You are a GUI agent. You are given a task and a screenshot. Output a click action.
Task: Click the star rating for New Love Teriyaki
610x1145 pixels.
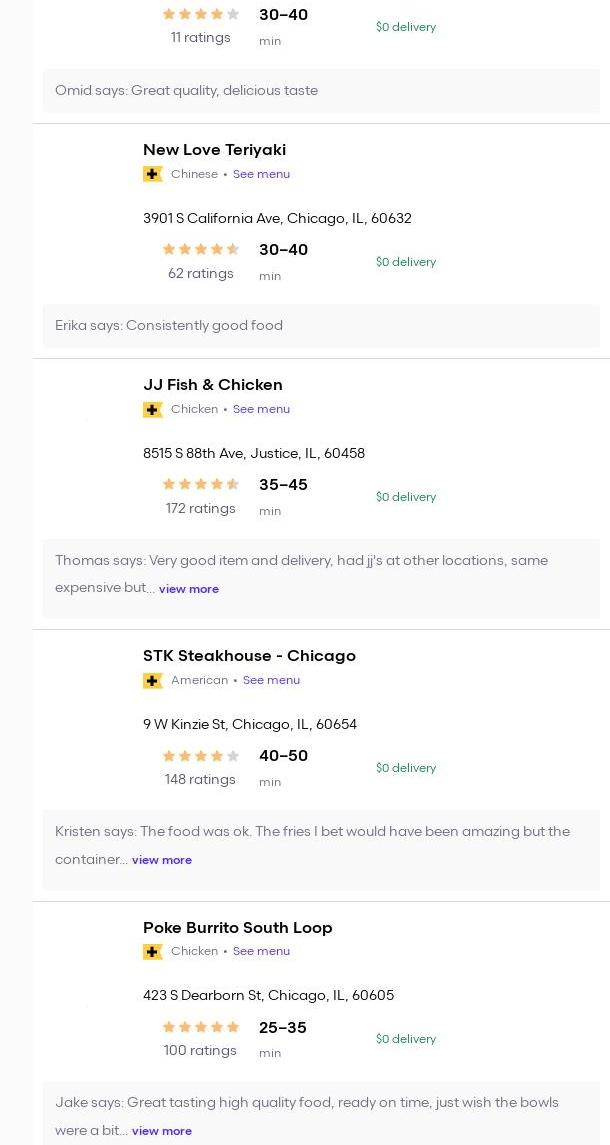point(201,249)
